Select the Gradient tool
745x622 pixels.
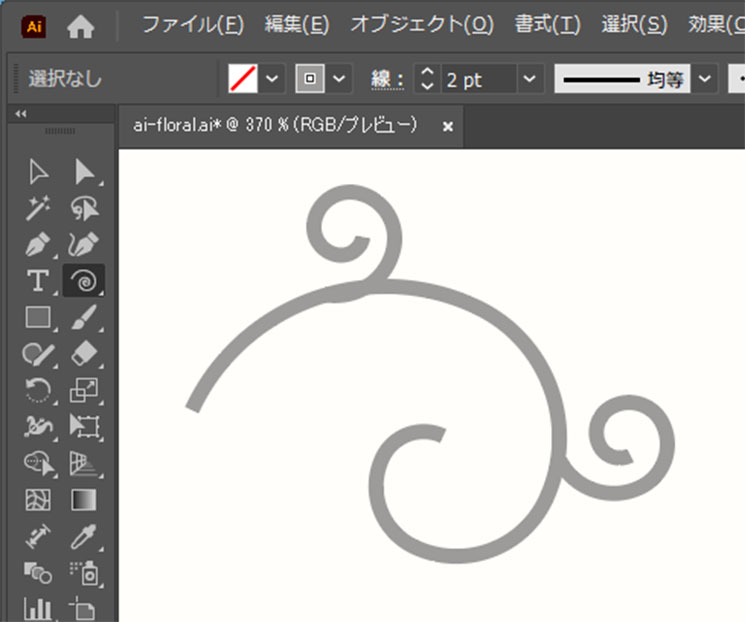tap(84, 499)
